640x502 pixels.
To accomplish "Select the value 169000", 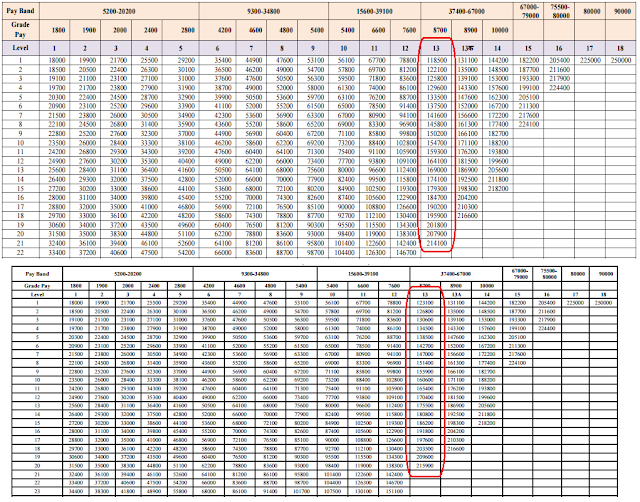I will tap(437, 170).
